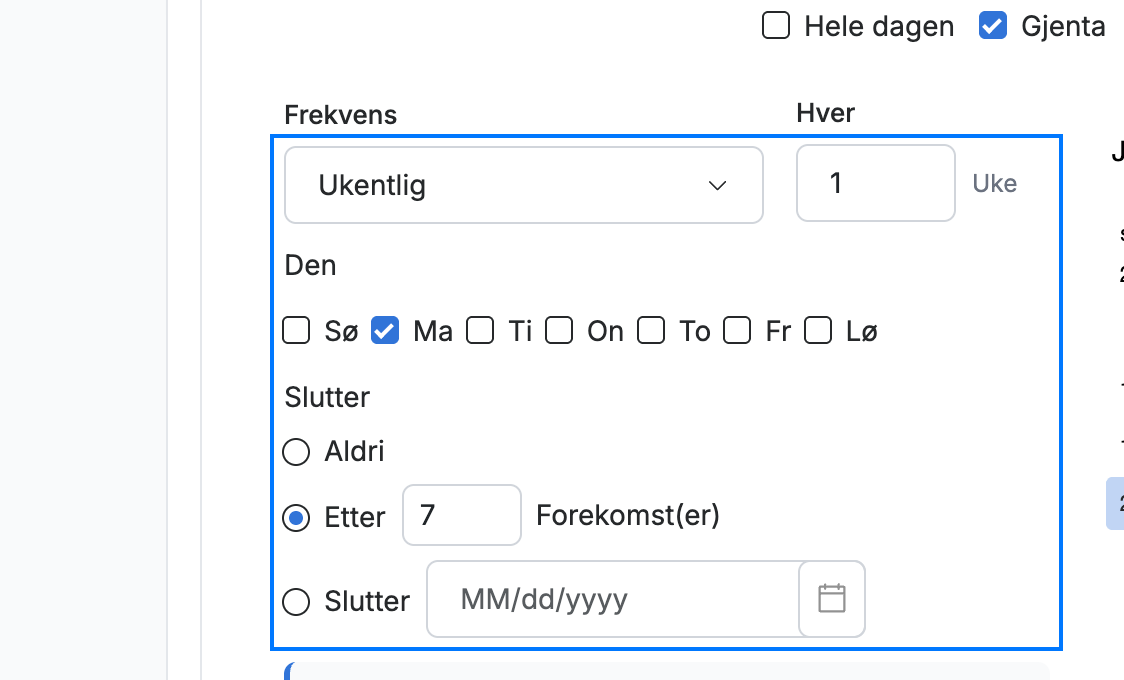Image resolution: width=1124 pixels, height=680 pixels.
Task: Enable the Hele dagen checkbox
Action: pyautogui.click(x=776, y=26)
